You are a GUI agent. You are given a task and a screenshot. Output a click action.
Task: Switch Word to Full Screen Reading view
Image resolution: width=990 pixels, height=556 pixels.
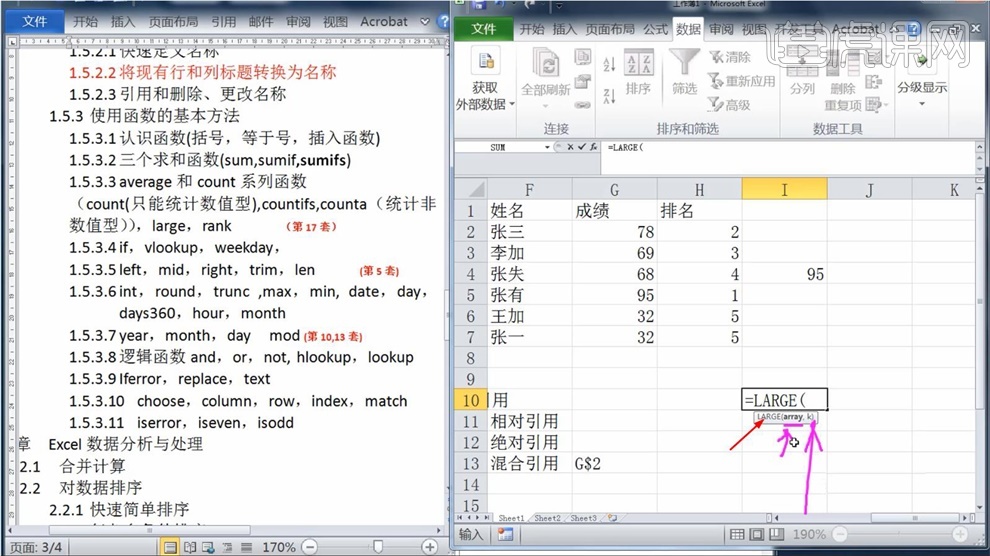coord(189,547)
